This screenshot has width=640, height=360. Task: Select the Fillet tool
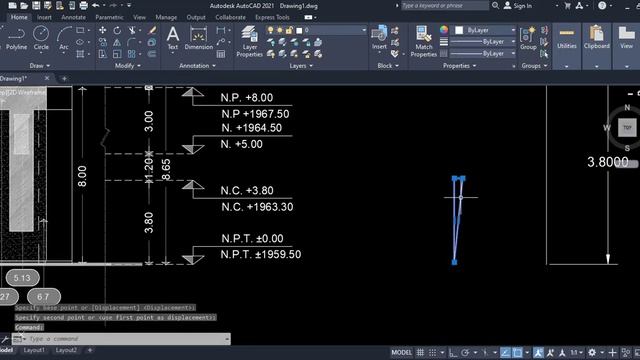(132, 42)
